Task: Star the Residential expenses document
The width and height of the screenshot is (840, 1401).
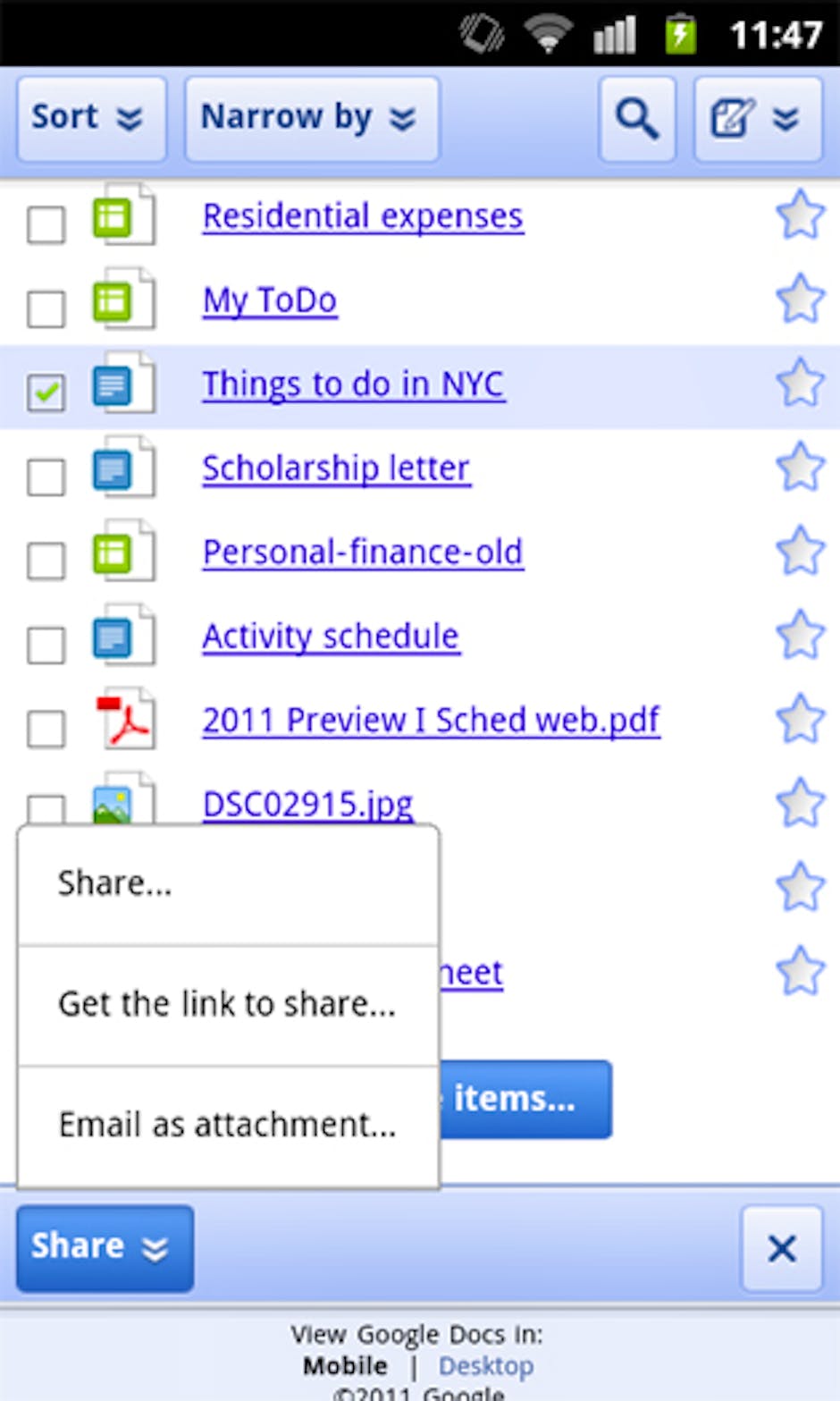Action: [799, 215]
